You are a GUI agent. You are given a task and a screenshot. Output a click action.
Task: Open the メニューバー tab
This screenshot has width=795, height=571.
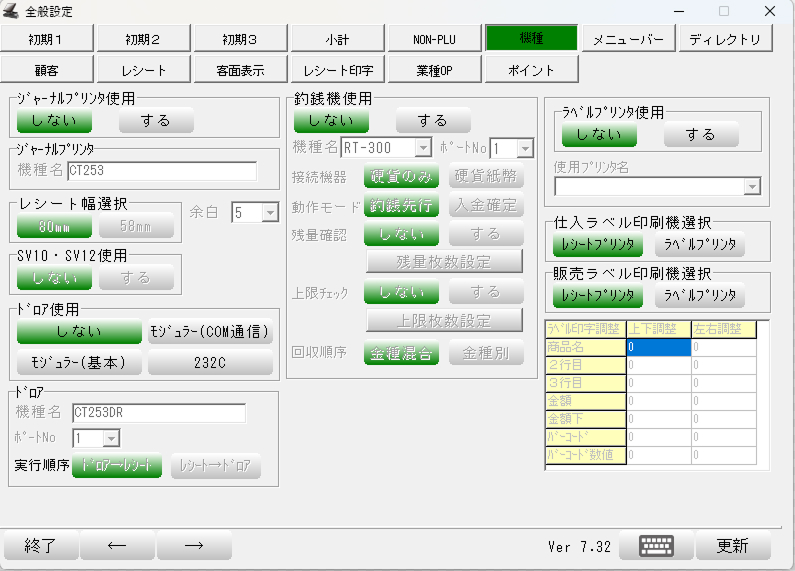point(629,39)
